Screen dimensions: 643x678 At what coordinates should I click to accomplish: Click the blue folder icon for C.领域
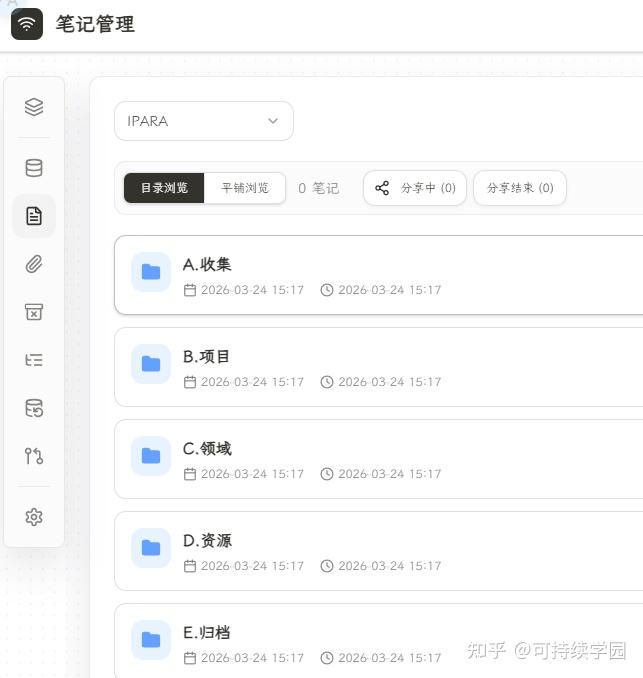151,456
